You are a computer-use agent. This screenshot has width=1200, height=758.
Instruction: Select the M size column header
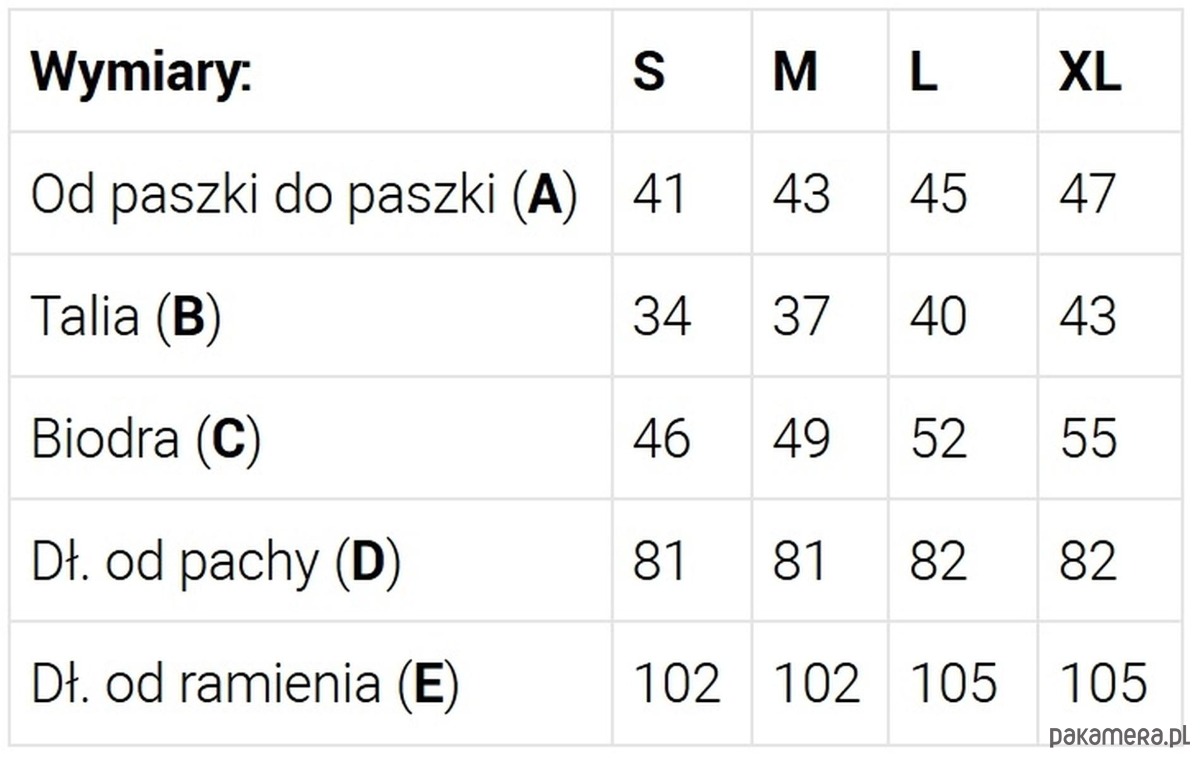pos(795,71)
